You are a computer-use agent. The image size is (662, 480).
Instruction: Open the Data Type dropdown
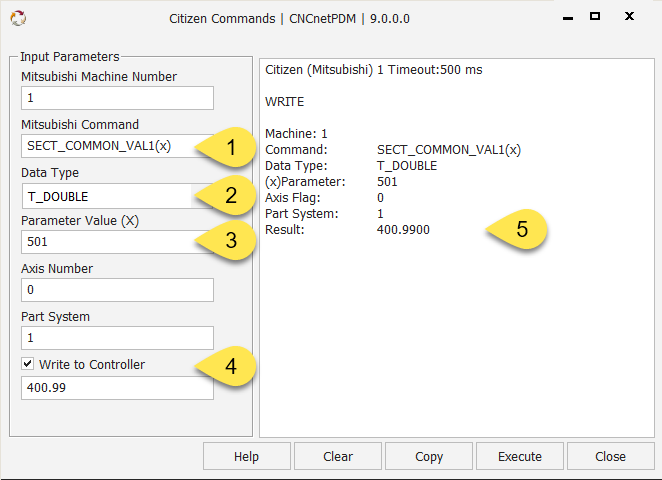point(117,196)
